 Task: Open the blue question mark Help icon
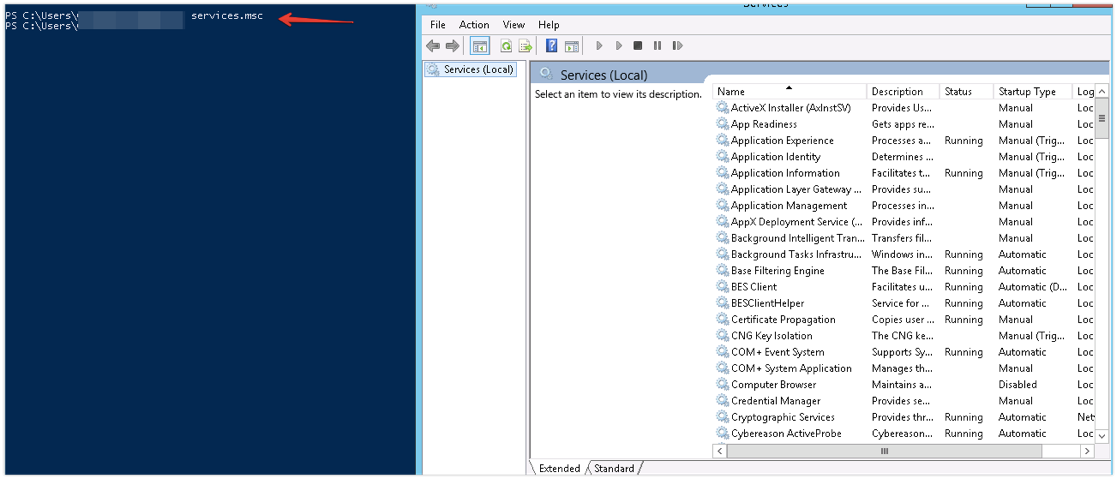click(x=552, y=46)
